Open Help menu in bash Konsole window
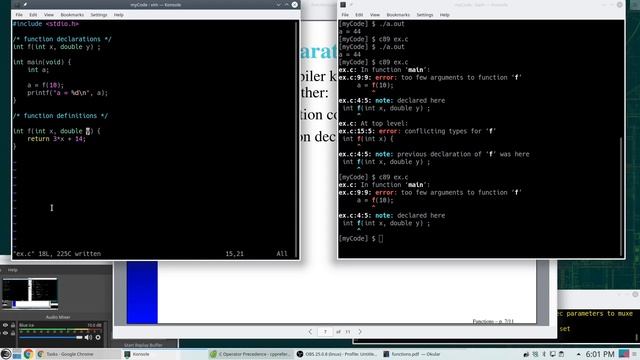Image resolution: width=640 pixels, height=360 pixels. (x=444, y=15)
